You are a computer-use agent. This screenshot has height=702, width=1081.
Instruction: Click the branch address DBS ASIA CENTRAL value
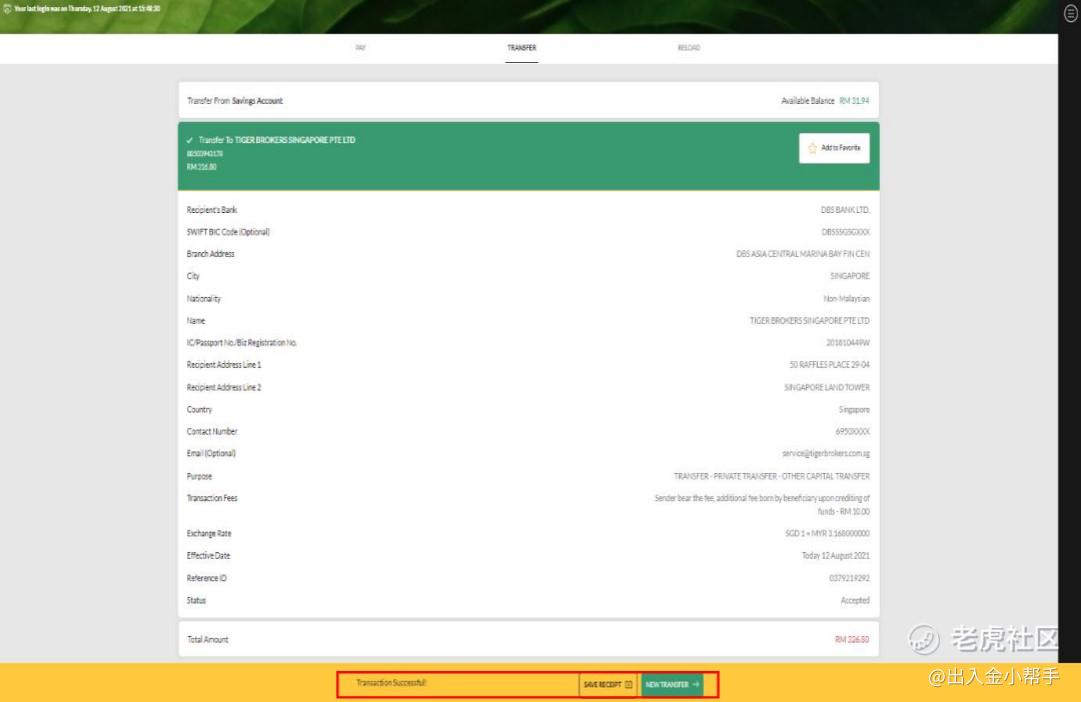[x=803, y=254]
